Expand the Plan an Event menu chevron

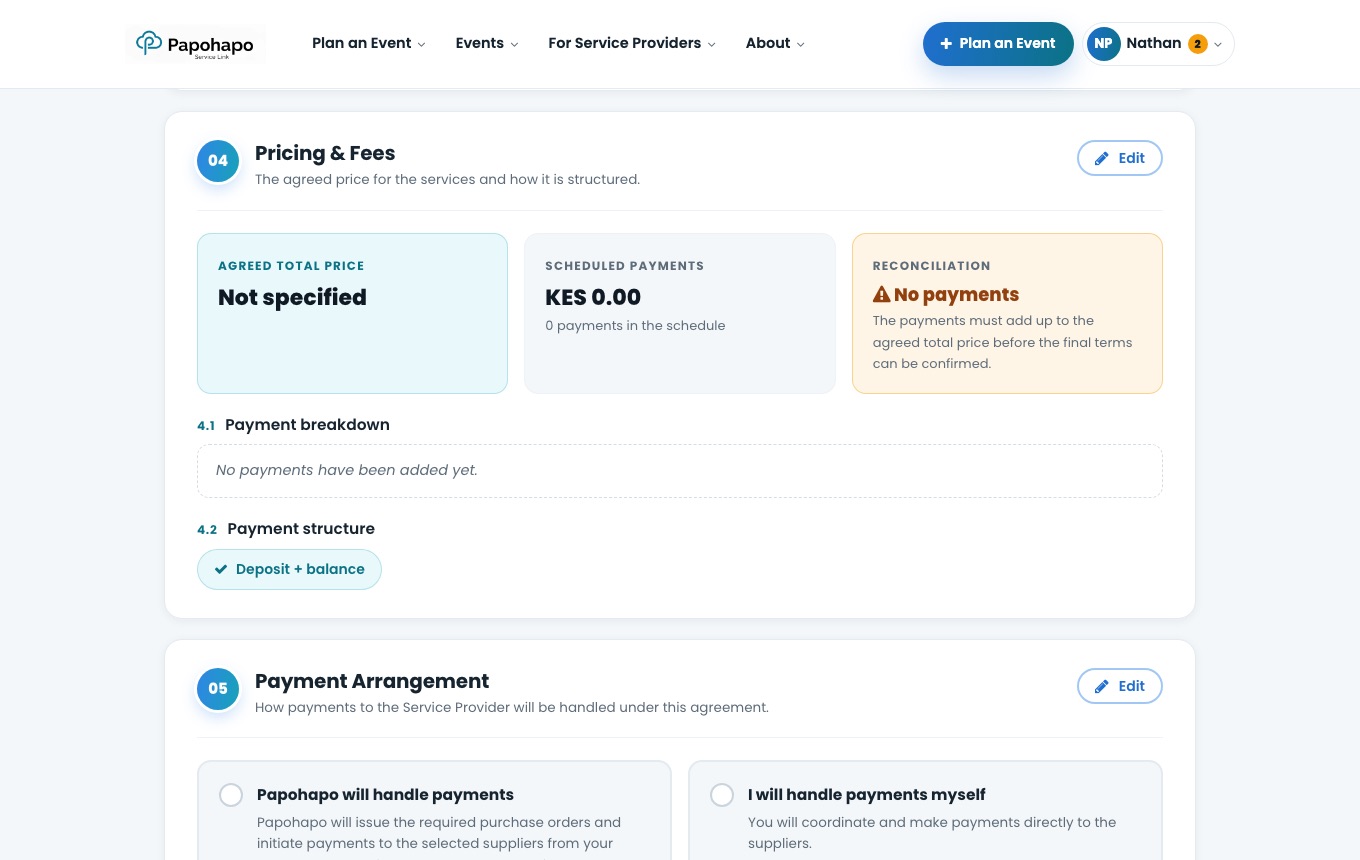pyautogui.click(x=421, y=44)
